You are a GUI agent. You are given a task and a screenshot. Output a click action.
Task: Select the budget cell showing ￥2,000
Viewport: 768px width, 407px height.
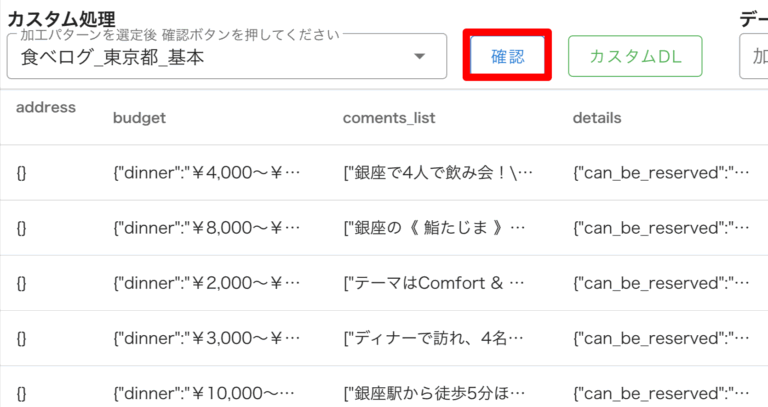click(206, 283)
